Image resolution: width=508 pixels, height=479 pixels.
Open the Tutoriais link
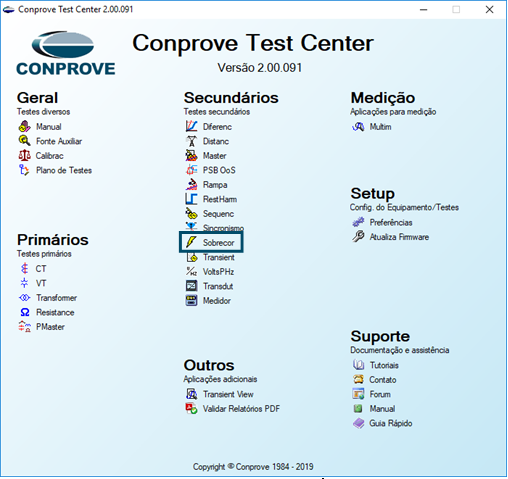point(384,365)
